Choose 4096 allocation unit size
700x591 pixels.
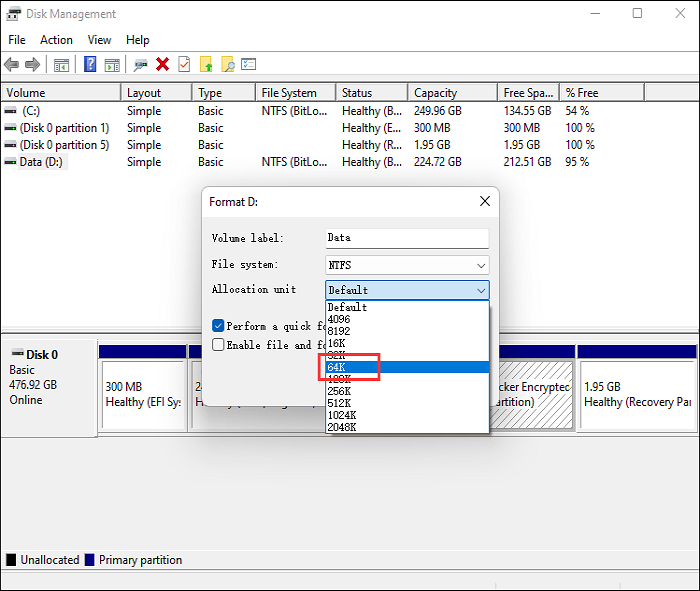tap(407, 319)
